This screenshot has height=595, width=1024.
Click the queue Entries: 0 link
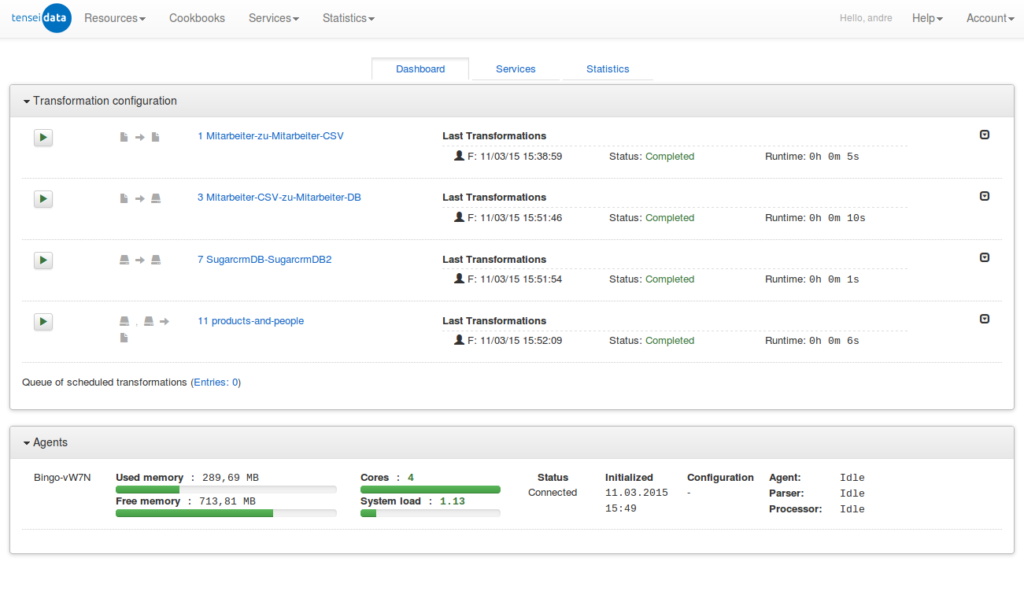(216, 382)
